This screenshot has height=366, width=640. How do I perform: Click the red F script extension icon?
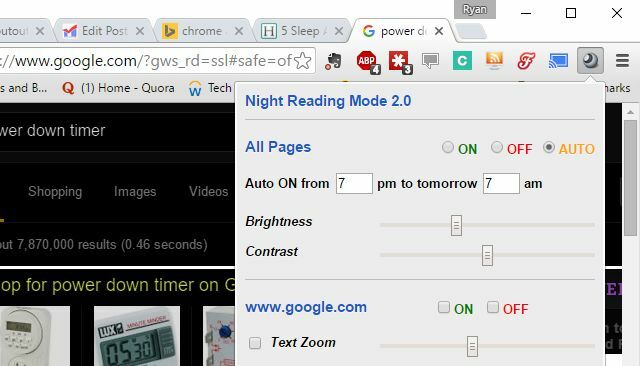tap(526, 61)
